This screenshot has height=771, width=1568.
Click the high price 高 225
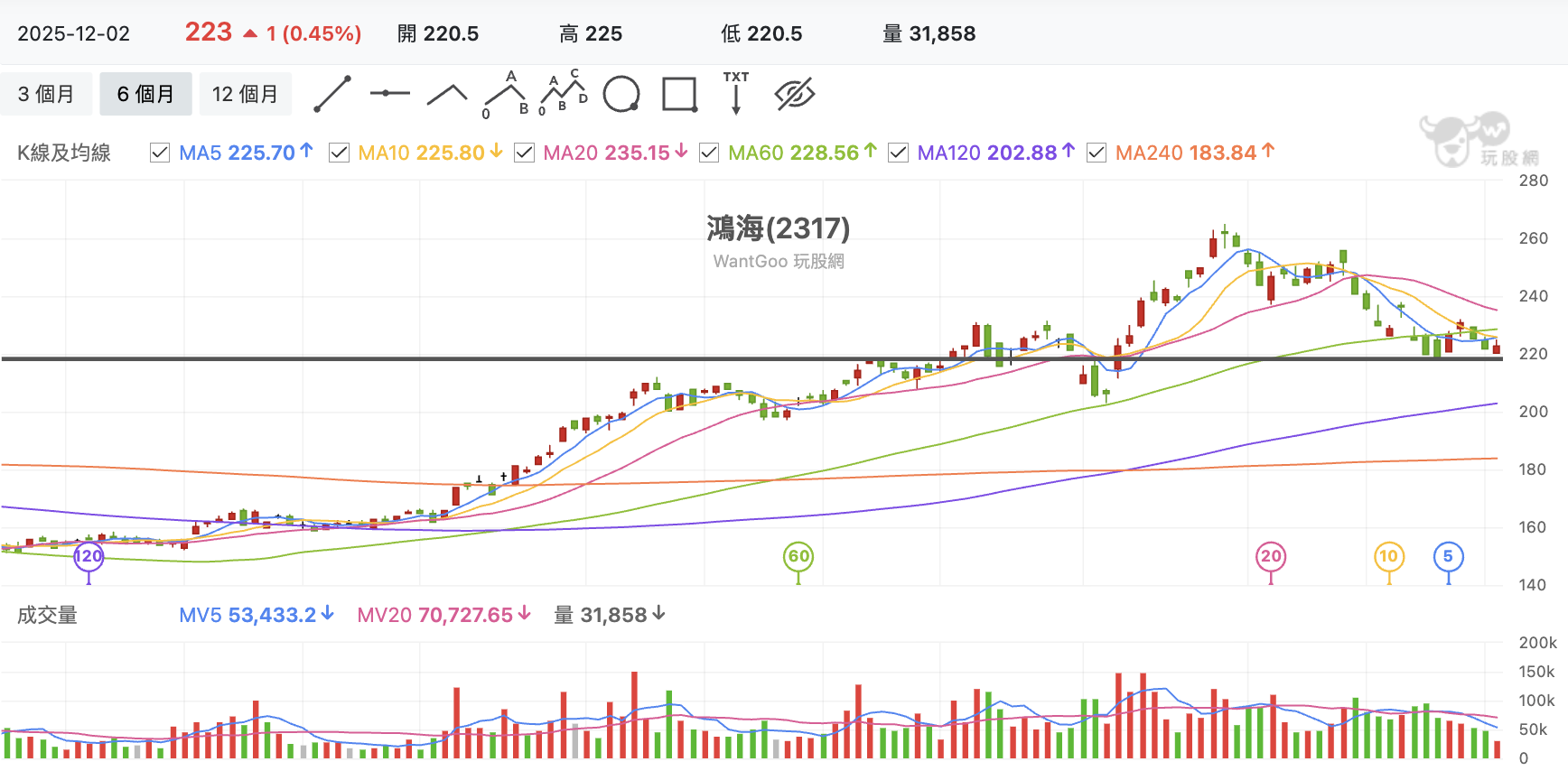[x=591, y=33]
